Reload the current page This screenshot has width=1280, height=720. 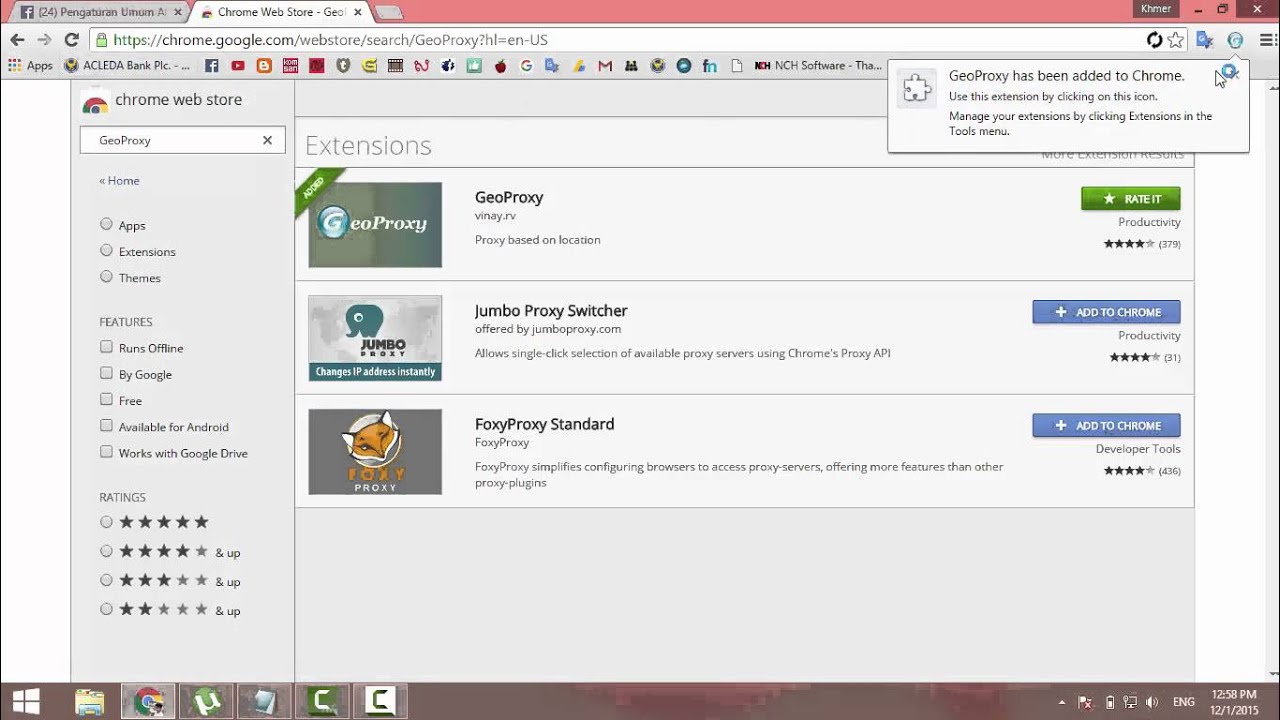71,40
